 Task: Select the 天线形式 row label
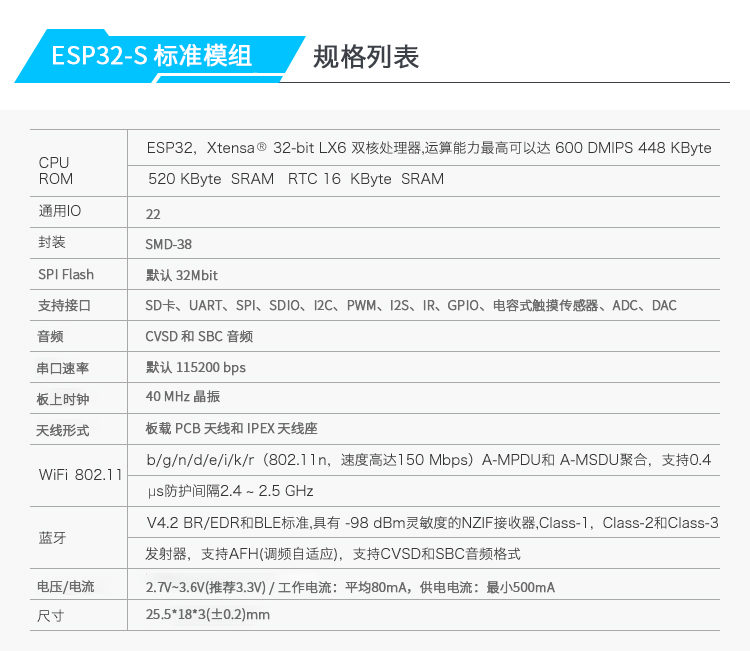tap(64, 431)
